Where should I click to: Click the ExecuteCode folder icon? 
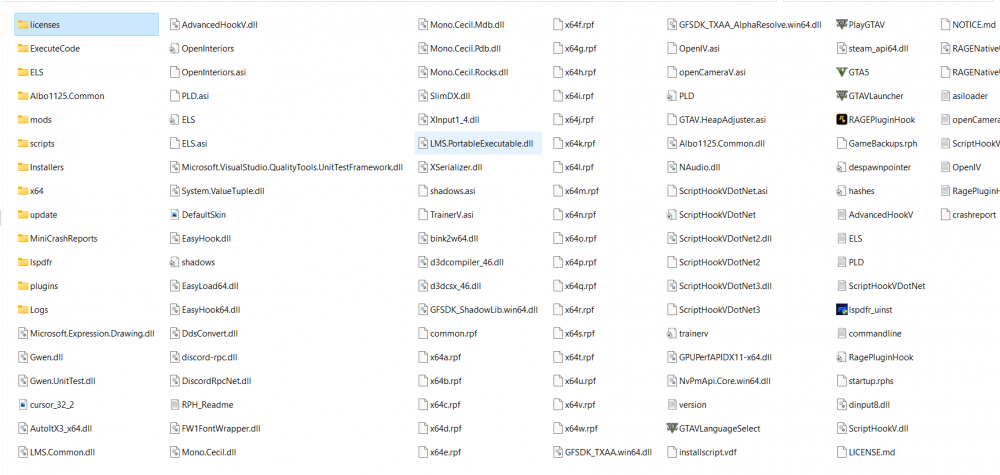tap(23, 48)
